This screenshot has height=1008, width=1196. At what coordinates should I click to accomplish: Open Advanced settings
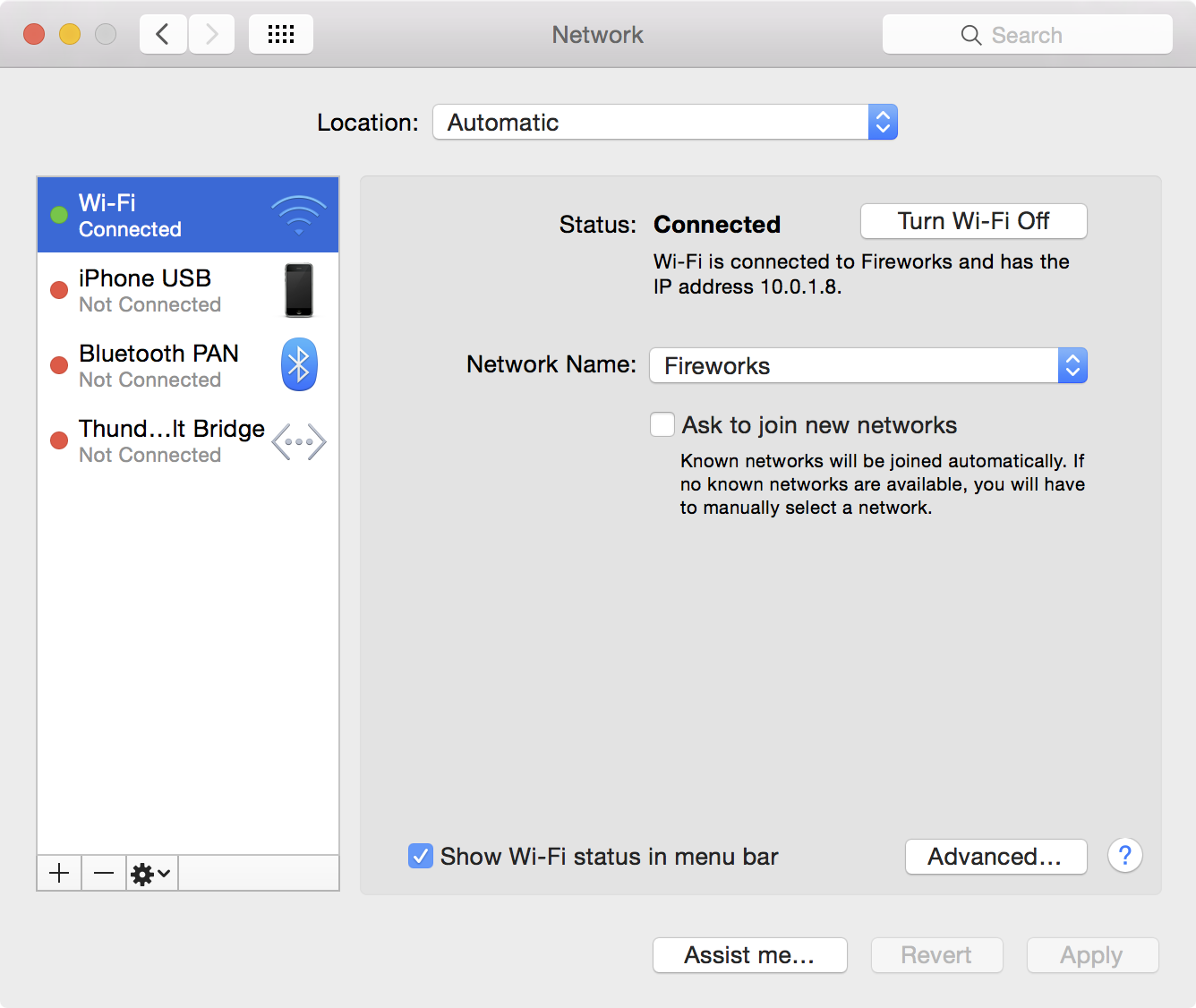tap(996, 857)
